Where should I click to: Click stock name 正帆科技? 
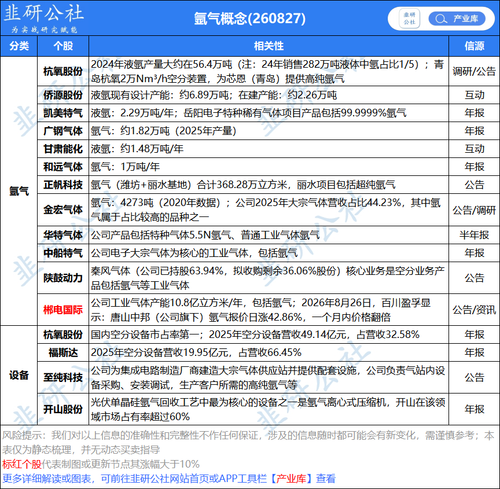[x=63, y=185]
